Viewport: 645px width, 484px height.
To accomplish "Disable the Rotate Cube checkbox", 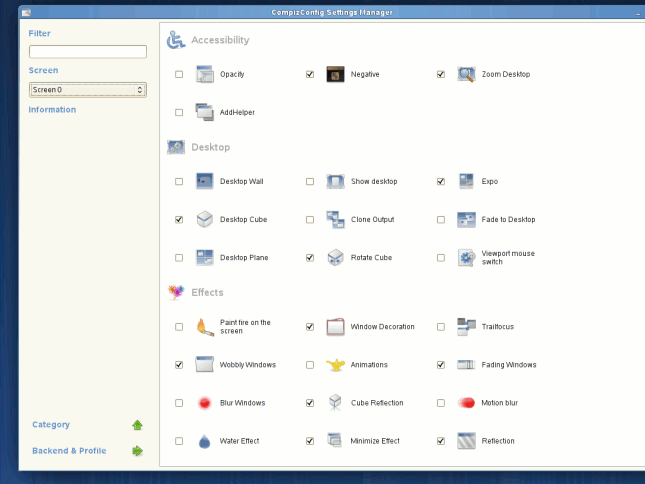I will (310, 258).
